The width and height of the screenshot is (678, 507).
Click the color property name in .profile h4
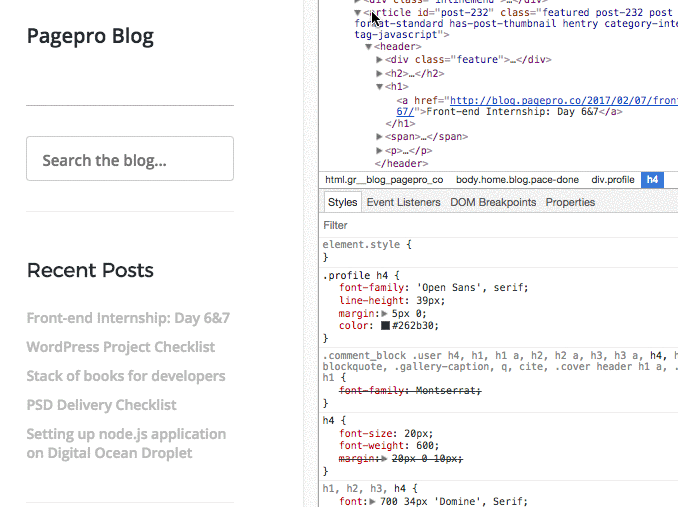pos(353,325)
